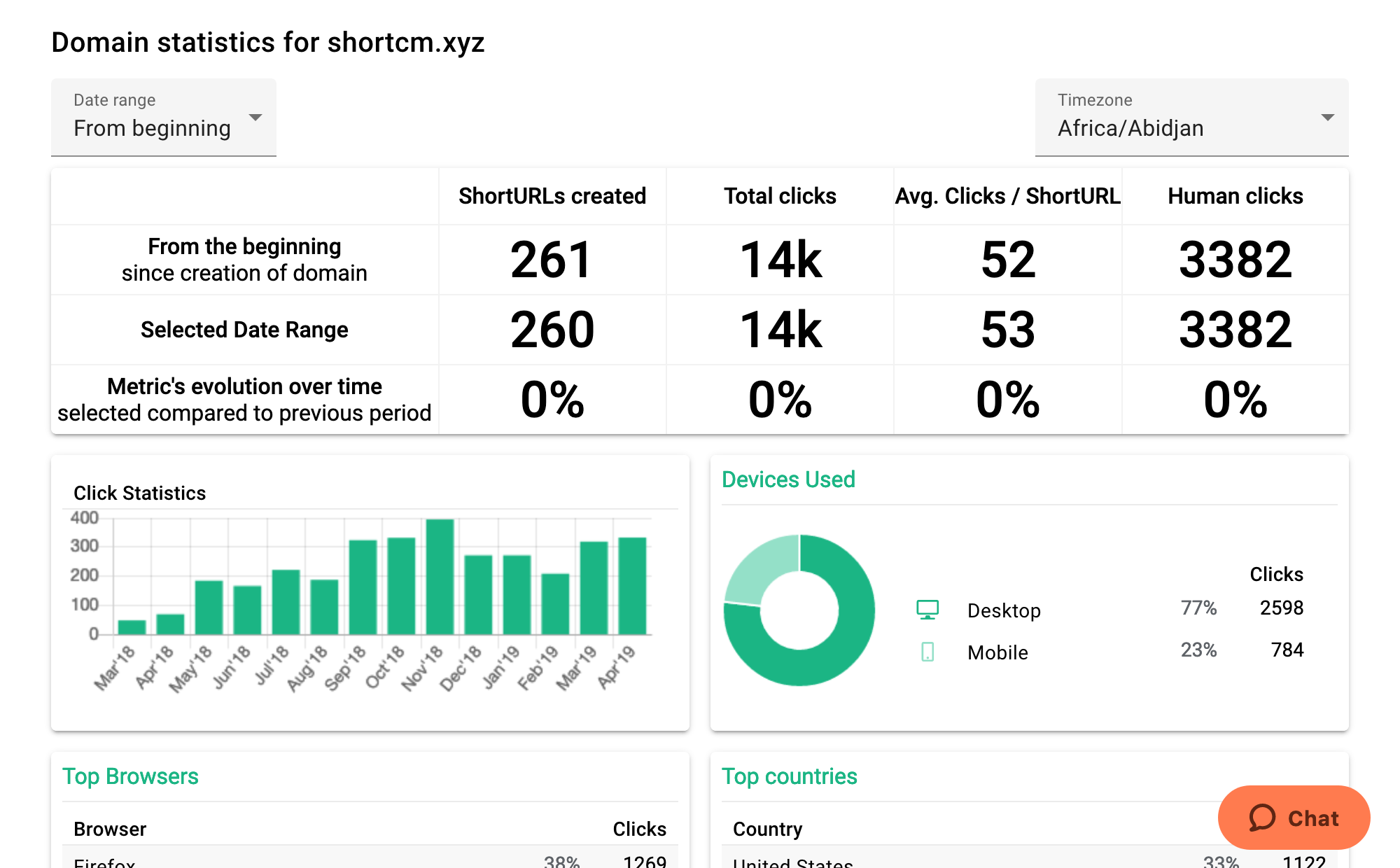Click the United States country row
This screenshot has width=1400, height=868.
[792, 862]
